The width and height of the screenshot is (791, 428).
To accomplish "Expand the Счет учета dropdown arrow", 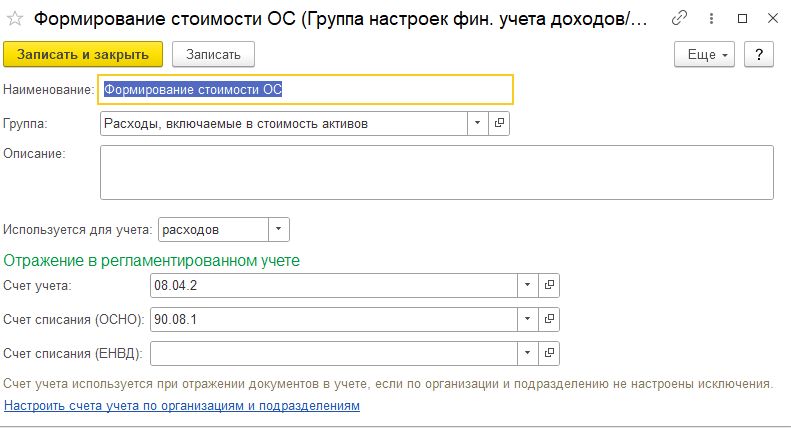I will click(527, 286).
